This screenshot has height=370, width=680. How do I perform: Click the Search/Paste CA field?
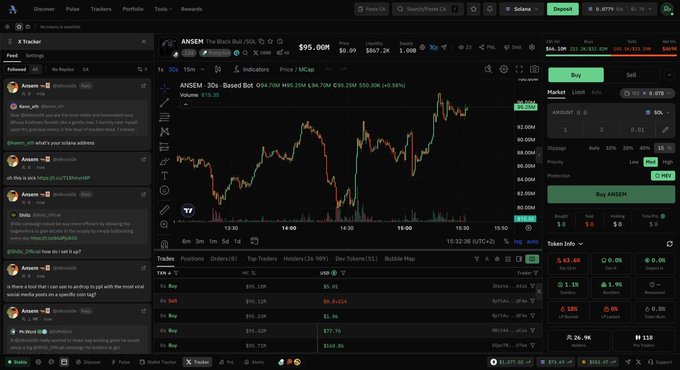[428, 9]
